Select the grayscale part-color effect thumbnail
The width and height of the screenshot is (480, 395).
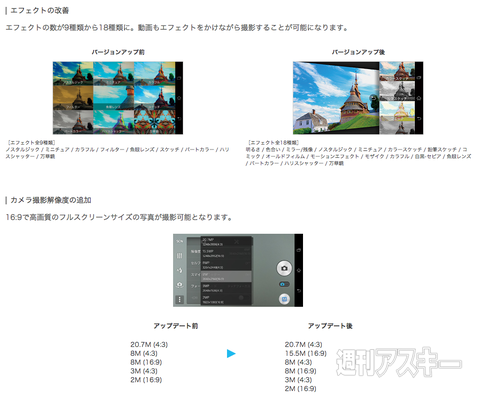73,122
